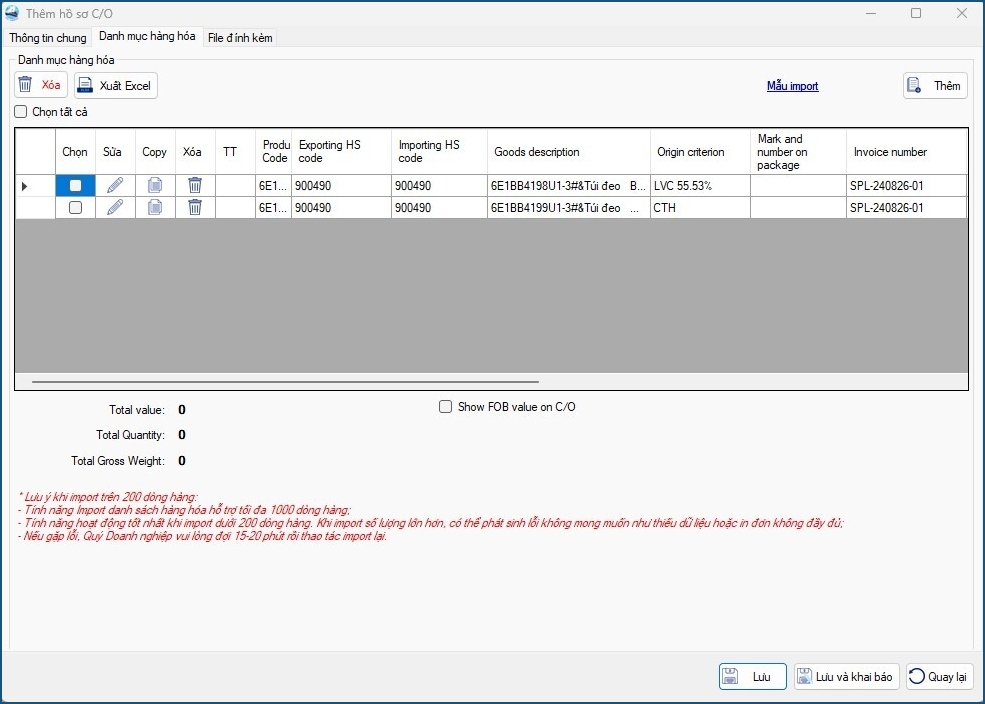Export the list with Xuất Excel
Image resolution: width=985 pixels, height=704 pixels.
coord(116,86)
